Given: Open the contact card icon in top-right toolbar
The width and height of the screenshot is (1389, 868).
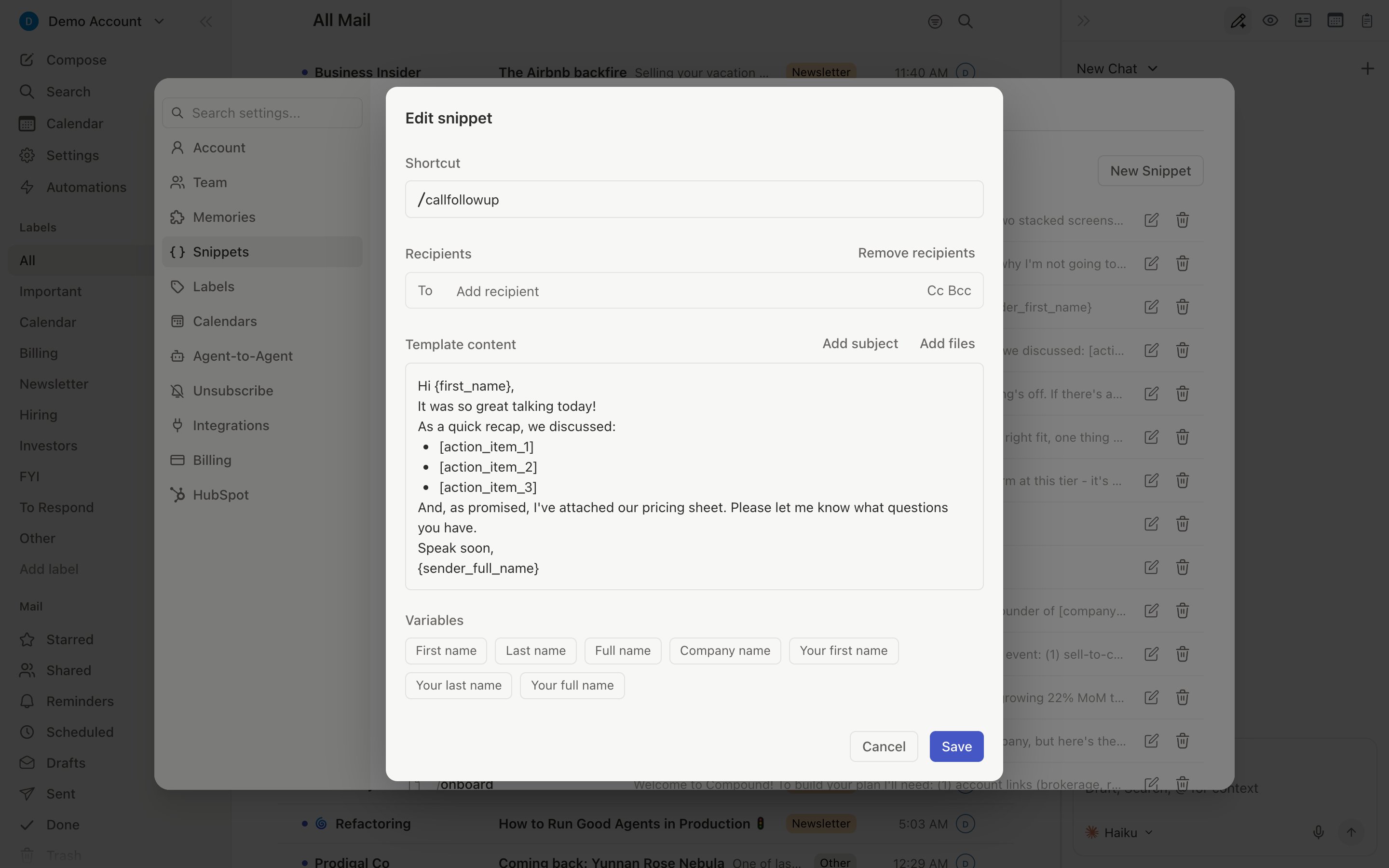Looking at the screenshot, I should pos(1303,21).
